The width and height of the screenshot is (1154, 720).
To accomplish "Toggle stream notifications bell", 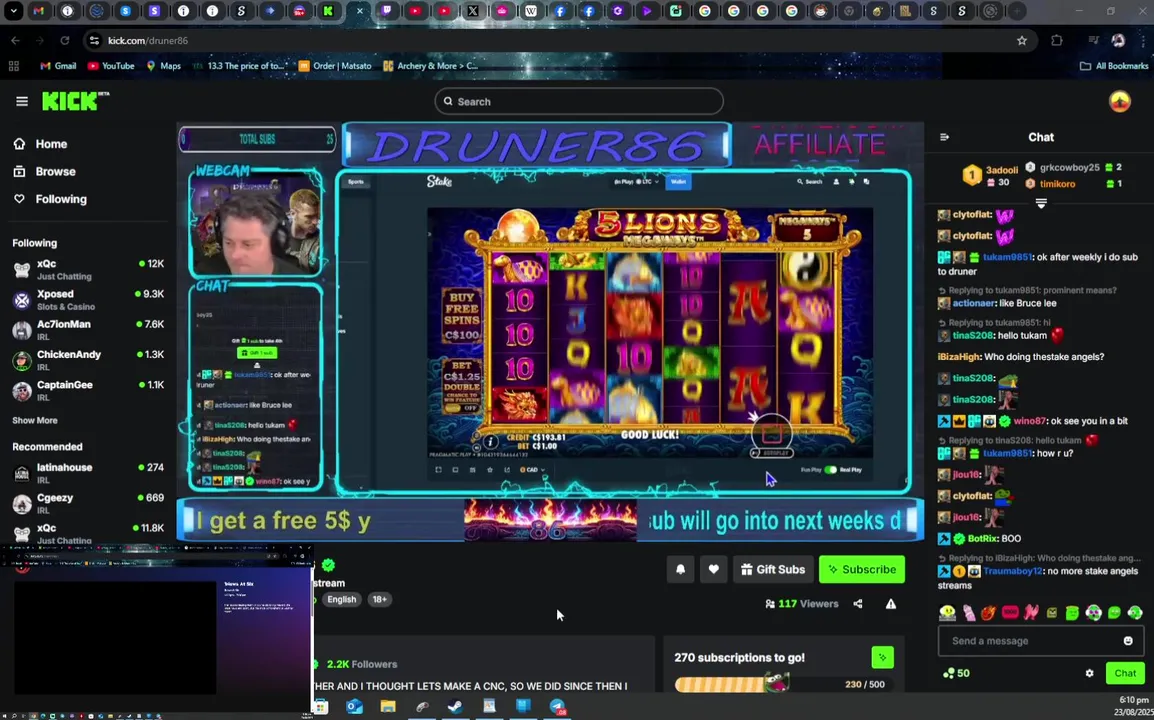I will 680,569.
